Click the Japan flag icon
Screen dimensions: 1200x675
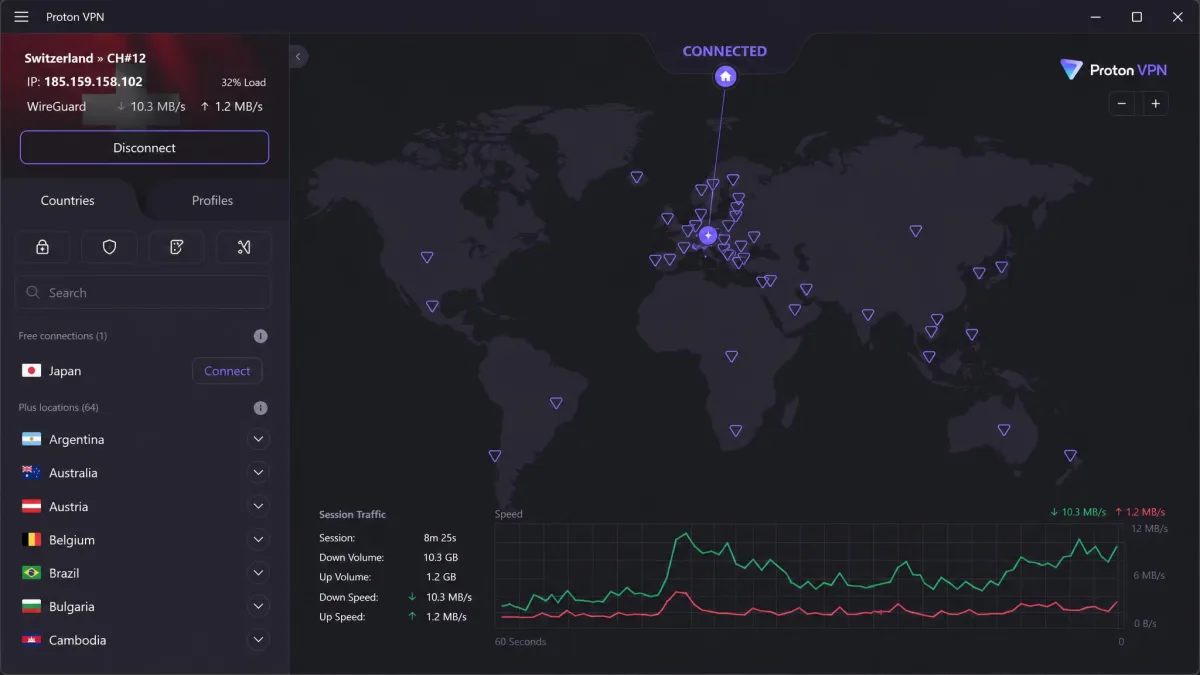click(x=31, y=371)
